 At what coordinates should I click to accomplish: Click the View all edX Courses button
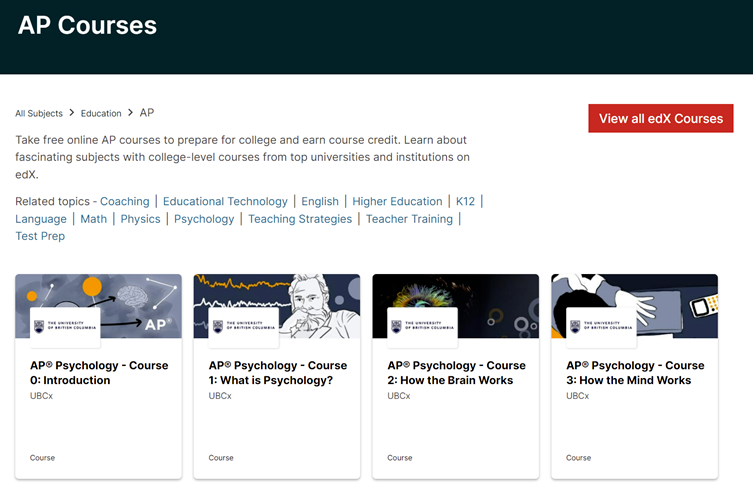coord(660,118)
